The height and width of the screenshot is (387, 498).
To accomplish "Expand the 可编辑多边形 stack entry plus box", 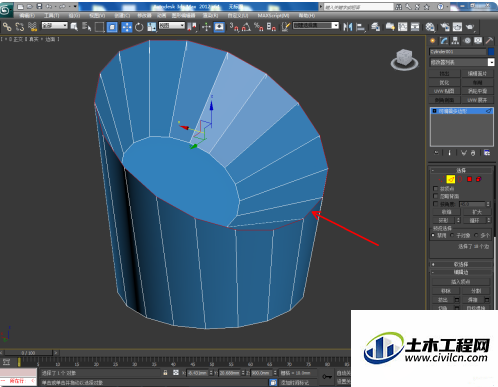I will coord(434,111).
